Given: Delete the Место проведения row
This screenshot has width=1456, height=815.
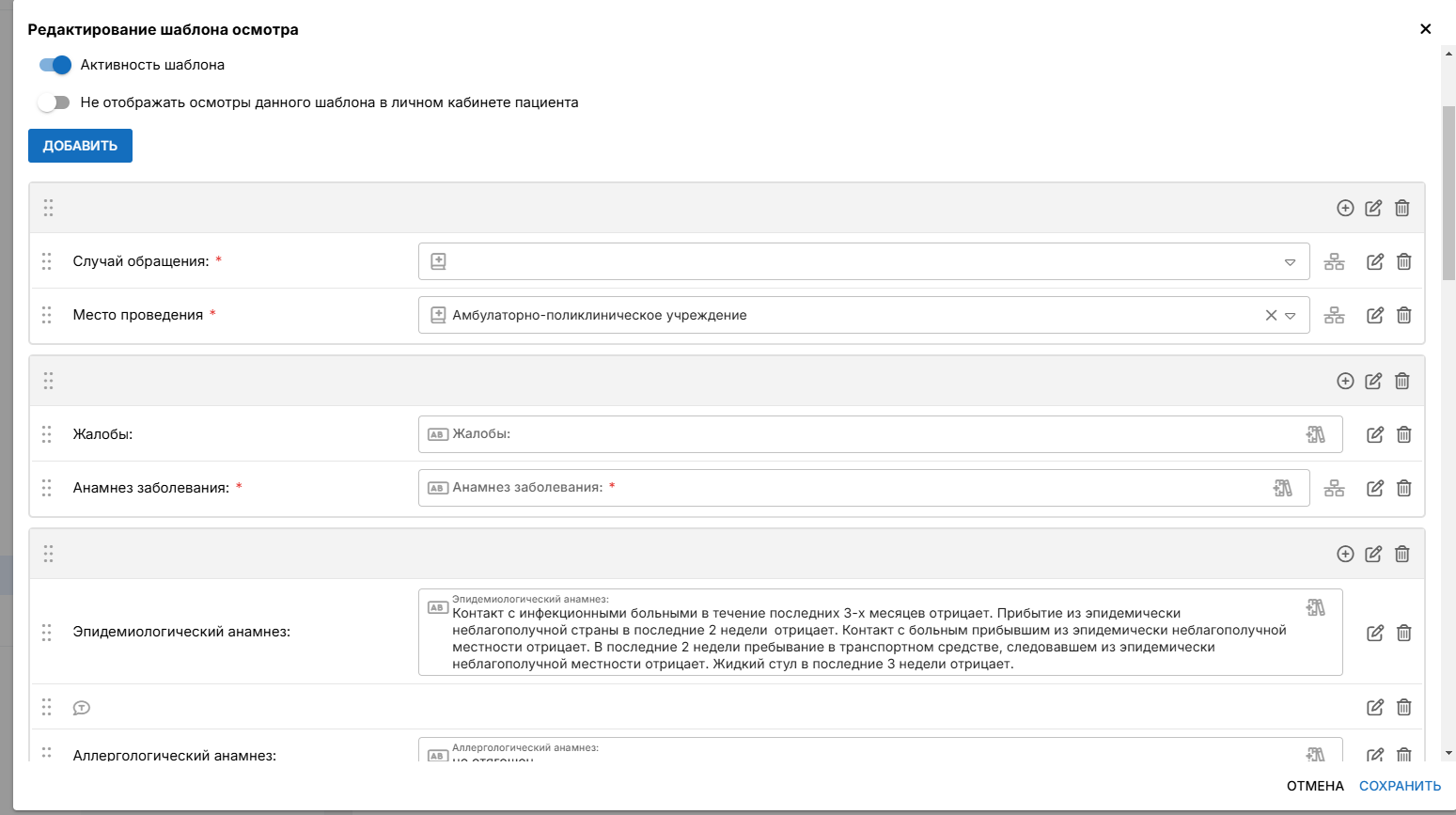Looking at the screenshot, I should click(1403, 315).
